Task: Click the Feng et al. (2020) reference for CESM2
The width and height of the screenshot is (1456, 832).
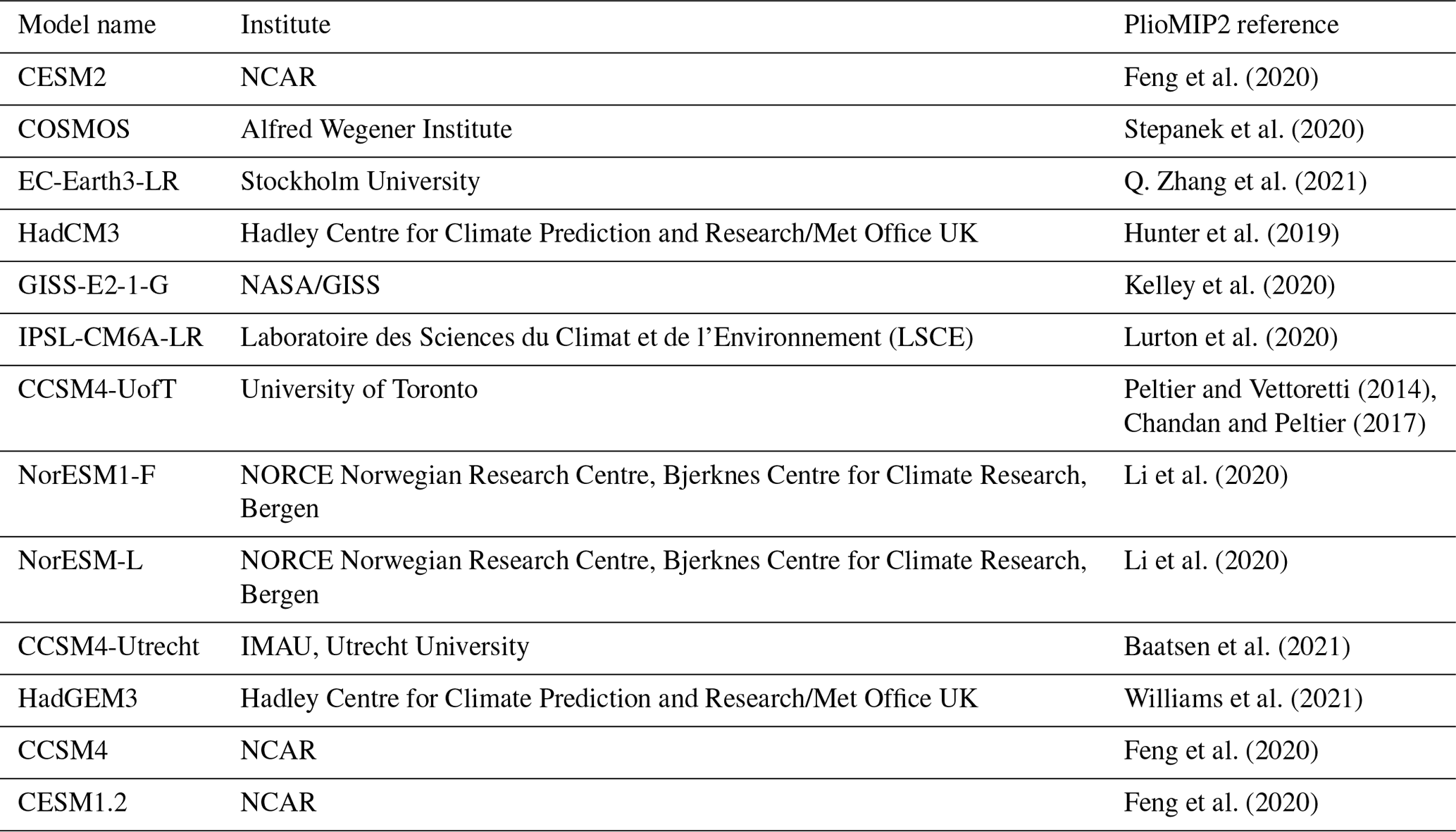Action: (1220, 77)
